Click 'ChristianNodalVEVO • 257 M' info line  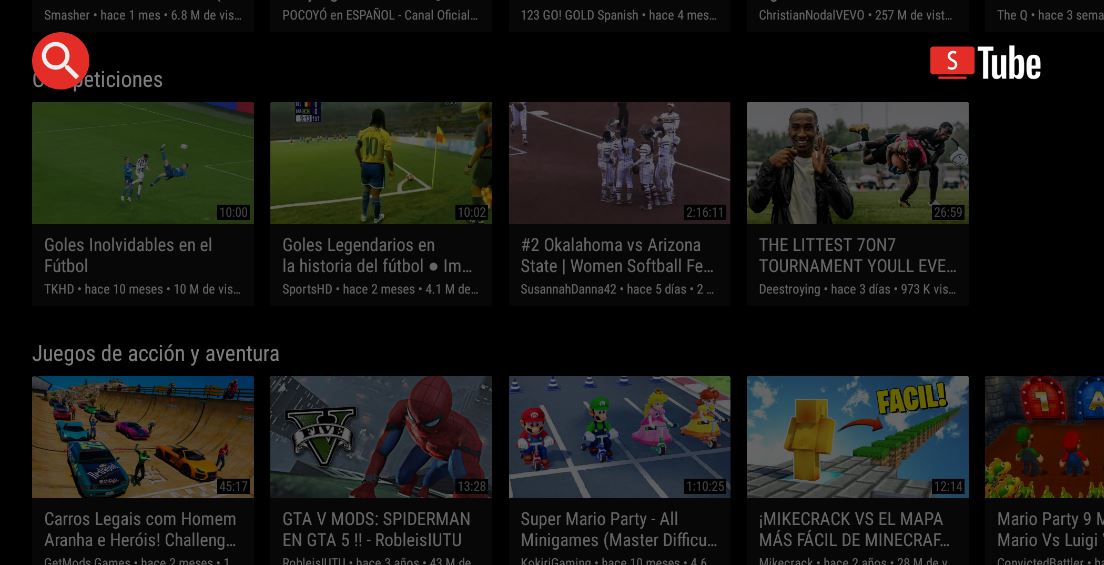pos(857,15)
